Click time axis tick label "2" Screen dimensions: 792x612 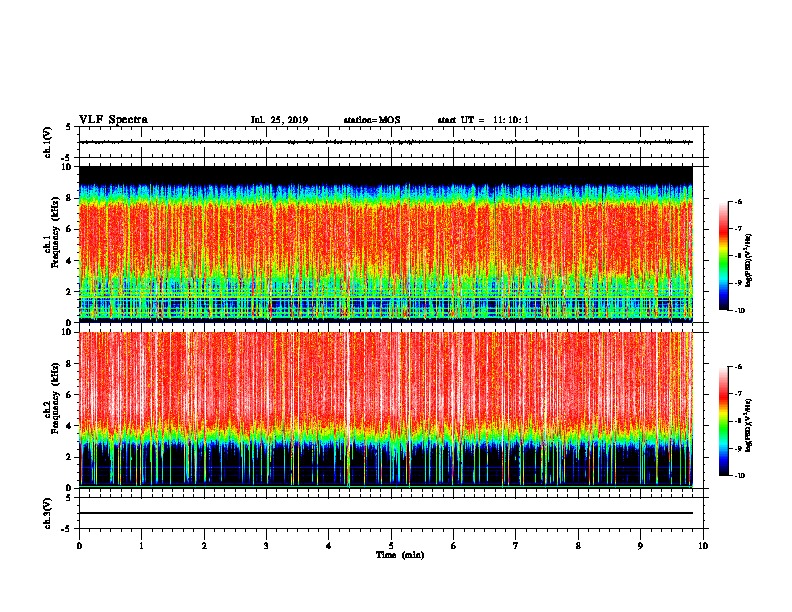[204, 546]
